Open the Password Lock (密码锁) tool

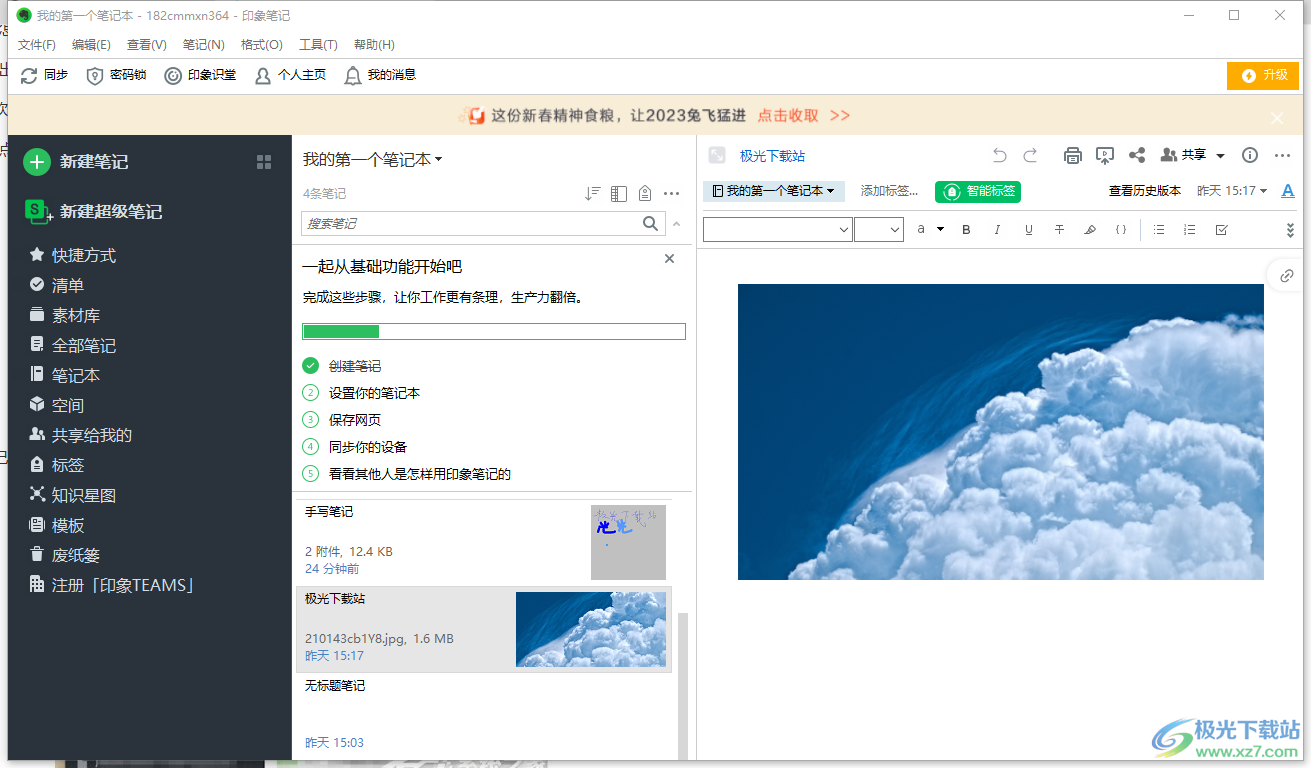tap(117, 75)
